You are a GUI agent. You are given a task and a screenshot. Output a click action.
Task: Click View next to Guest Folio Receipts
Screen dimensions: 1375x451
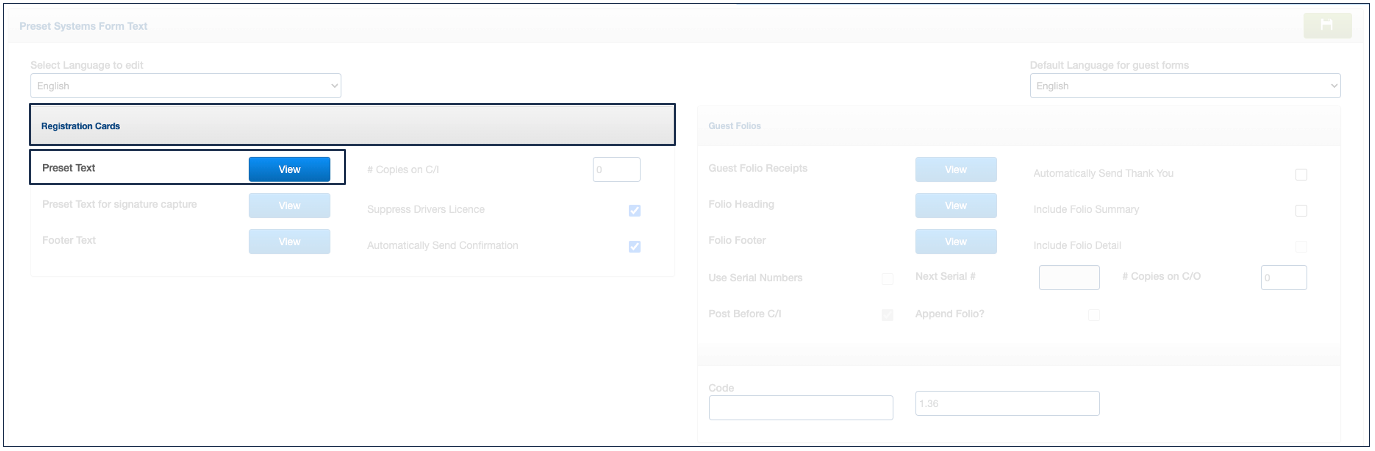point(955,170)
